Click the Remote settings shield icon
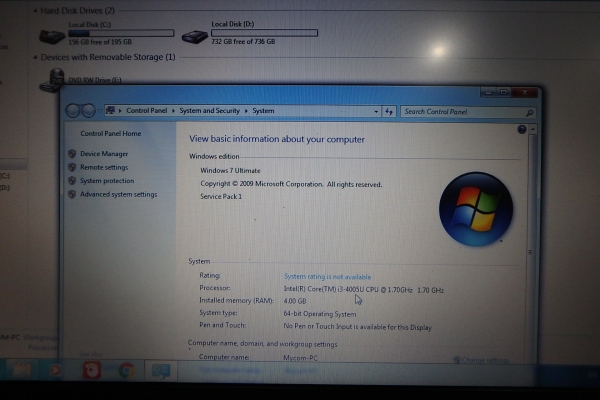Screen dimensions: 600x400 coord(72,167)
